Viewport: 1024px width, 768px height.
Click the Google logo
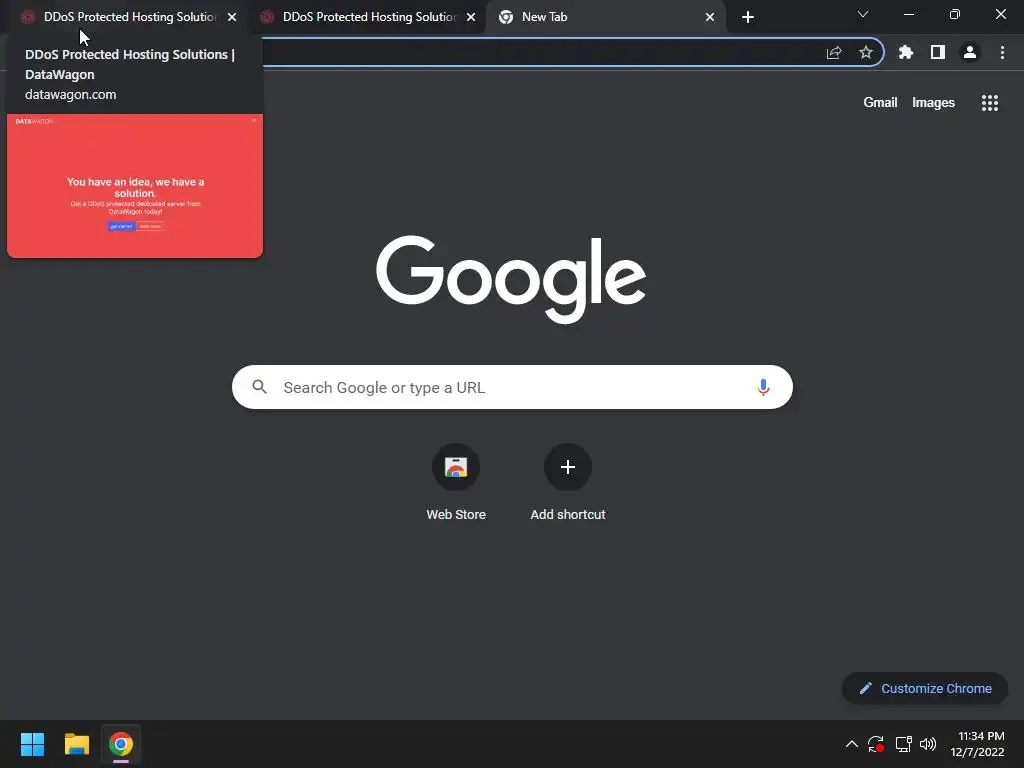point(511,279)
